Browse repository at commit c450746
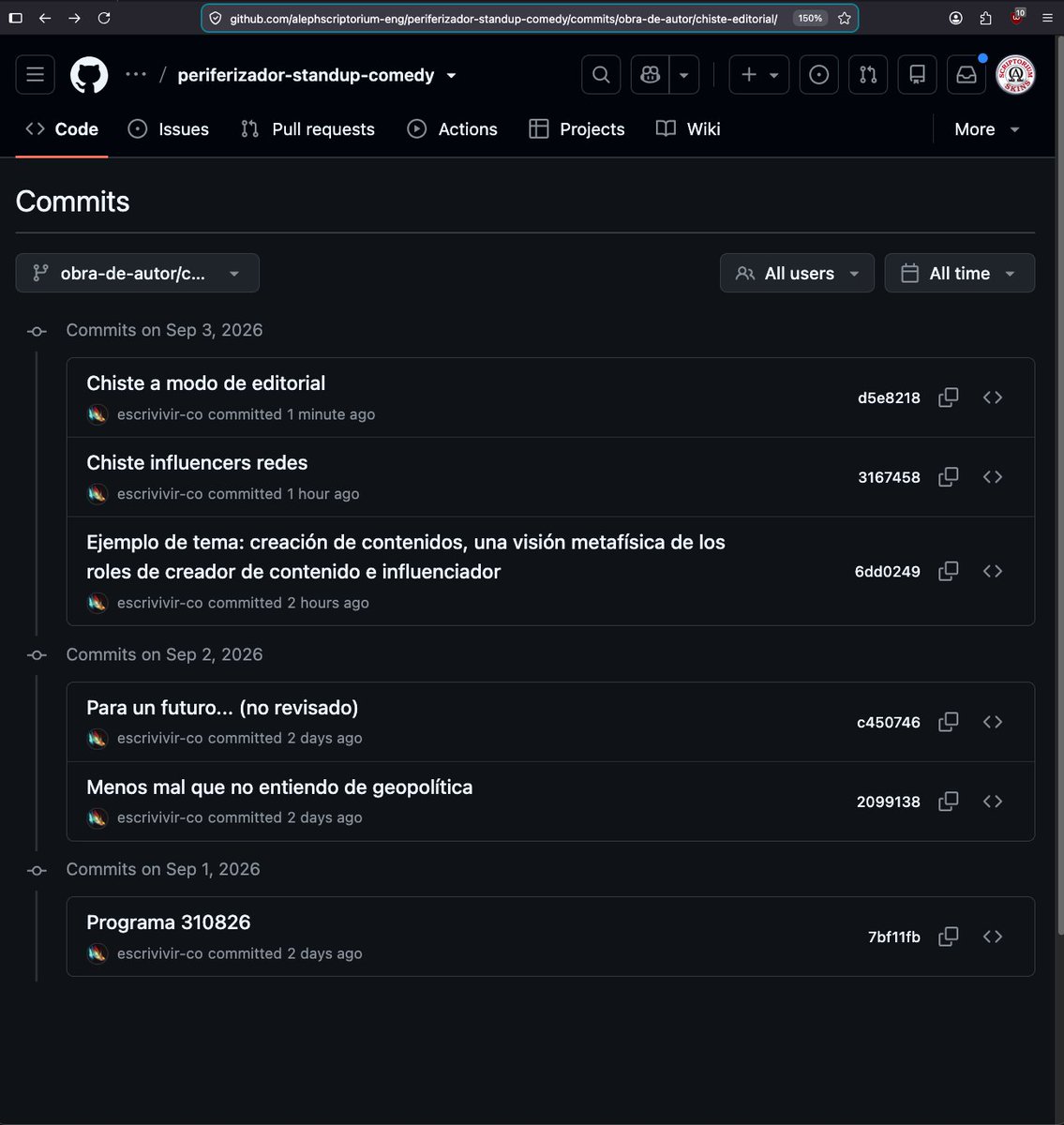This screenshot has width=1064, height=1125. (993, 722)
